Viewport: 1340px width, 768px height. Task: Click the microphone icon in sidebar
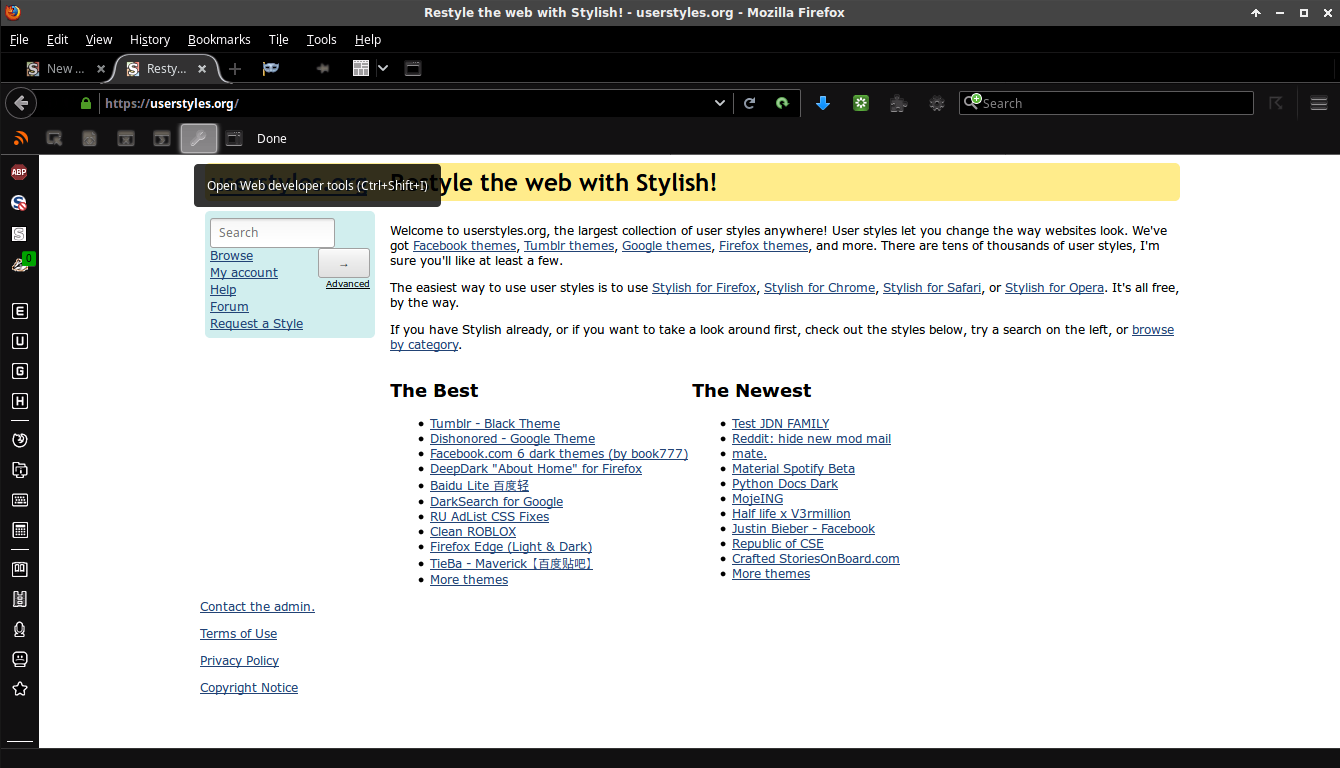tap(19, 629)
